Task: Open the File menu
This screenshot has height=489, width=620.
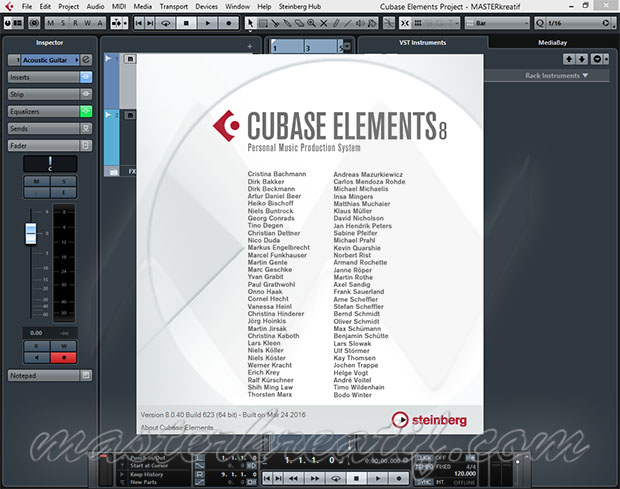Action: click(x=27, y=6)
